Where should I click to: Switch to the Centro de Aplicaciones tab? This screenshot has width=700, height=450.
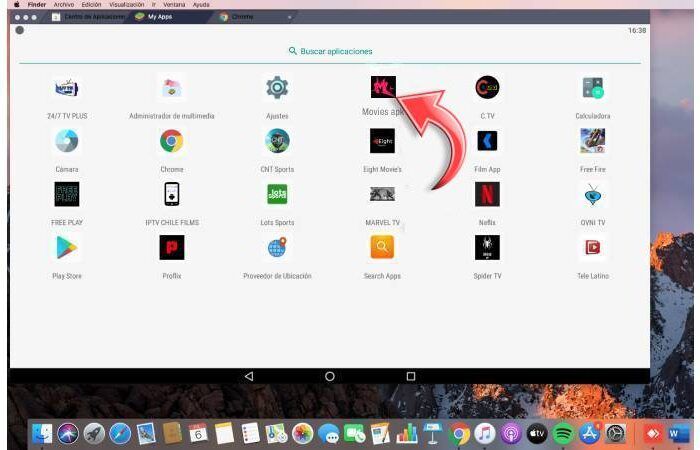coord(88,17)
